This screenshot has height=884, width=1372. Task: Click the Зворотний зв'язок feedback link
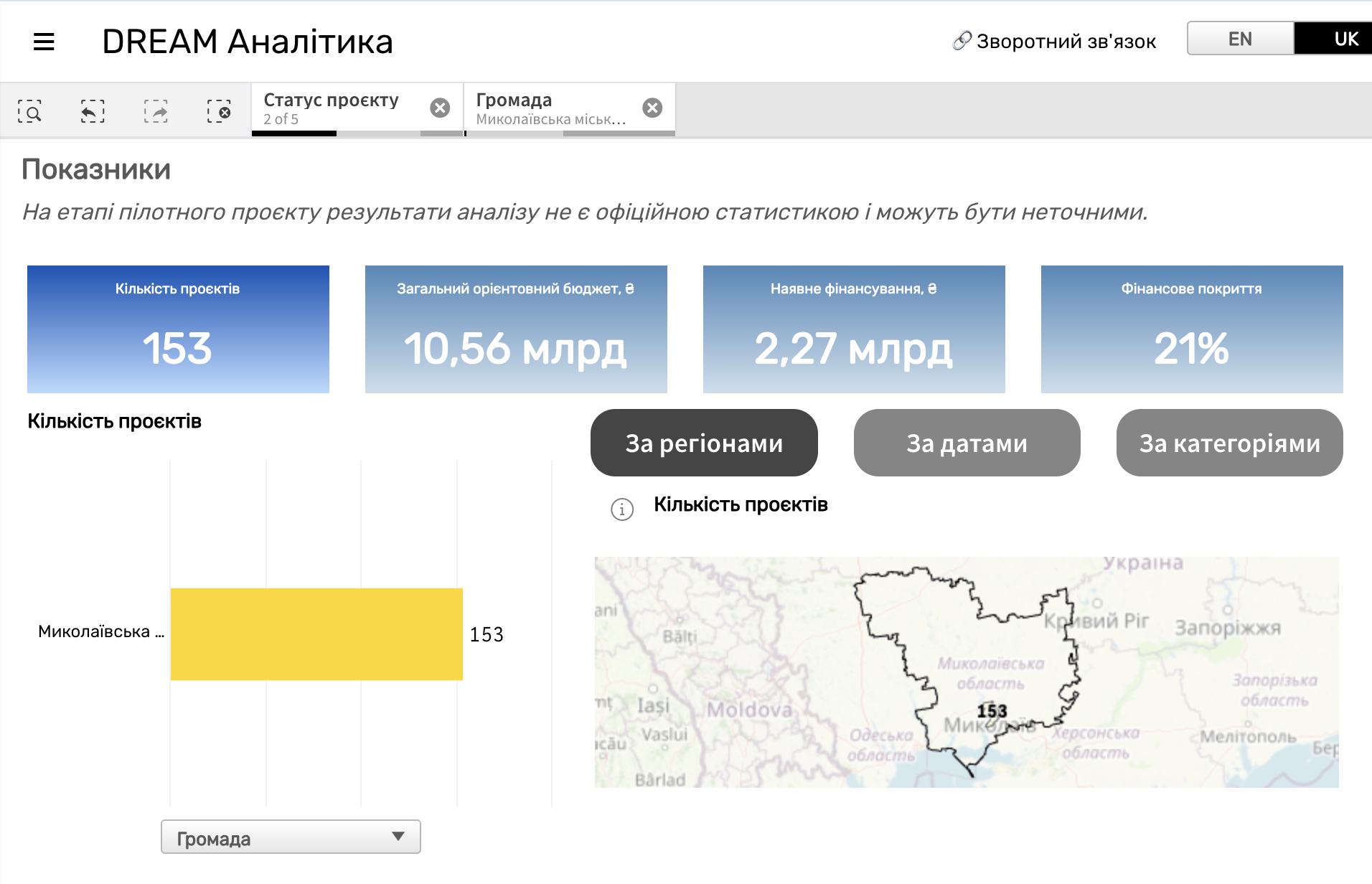pos(1066,41)
